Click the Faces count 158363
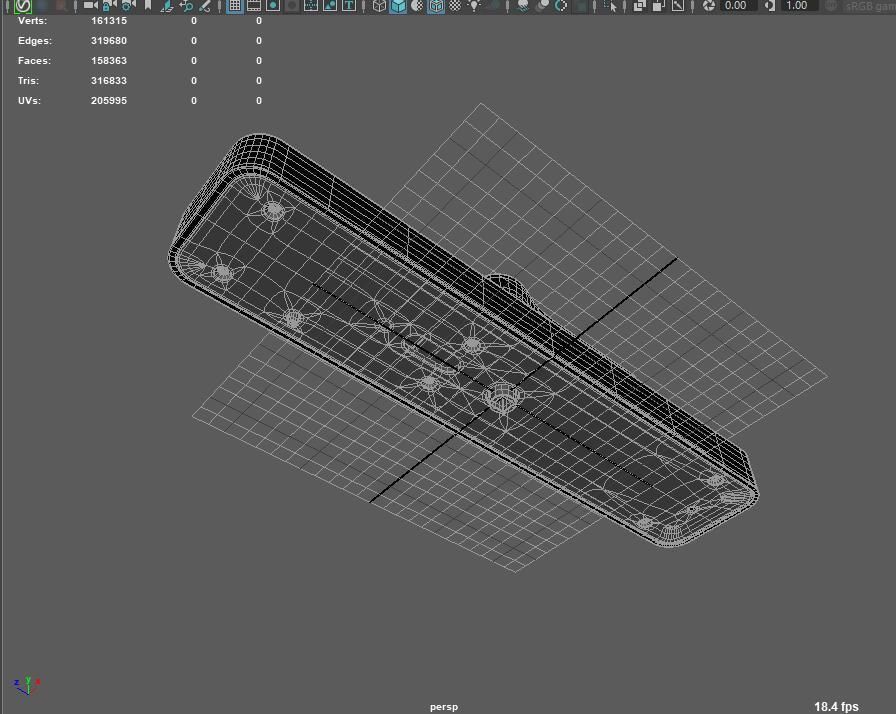 coord(109,61)
